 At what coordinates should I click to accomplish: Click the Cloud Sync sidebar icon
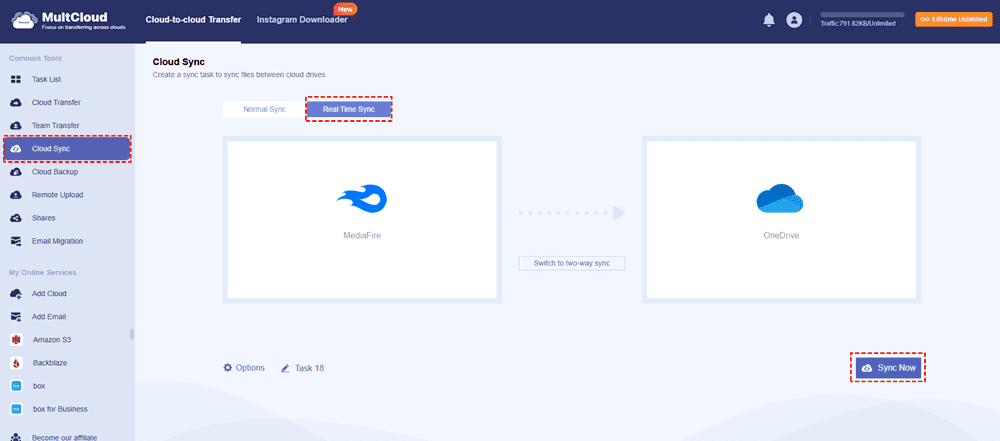16,149
